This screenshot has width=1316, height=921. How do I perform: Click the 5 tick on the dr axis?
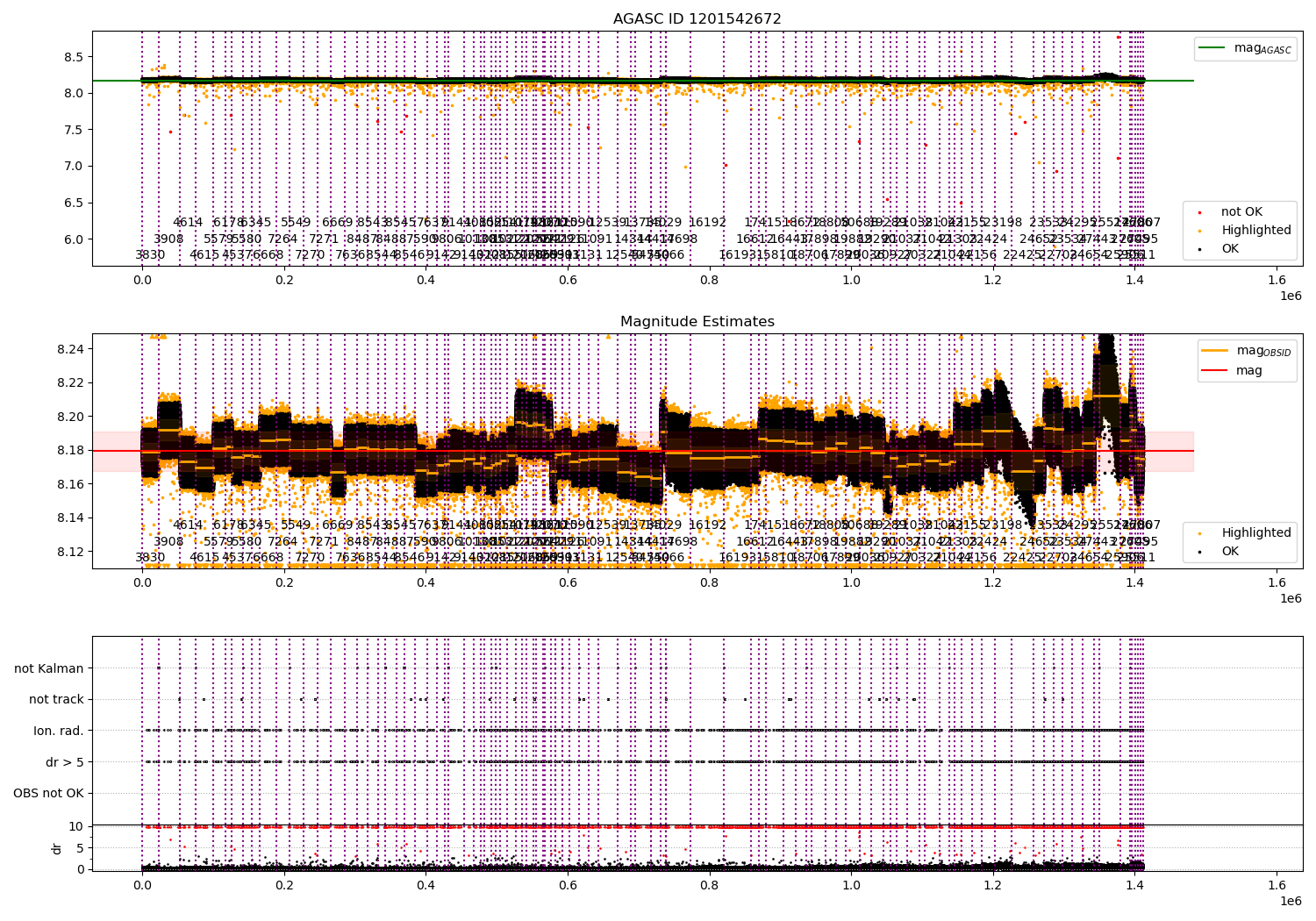[80, 848]
